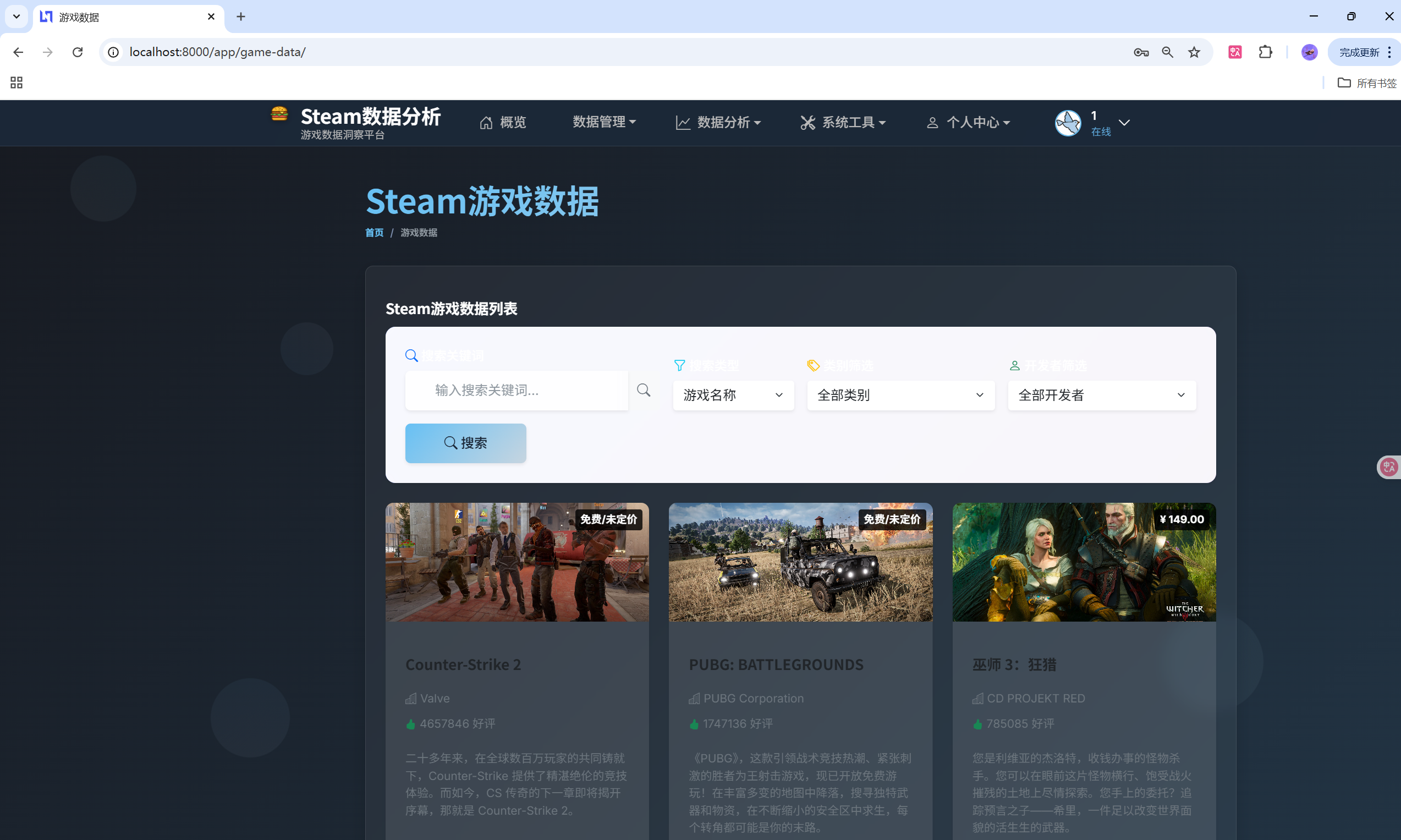Click the address bar URL
Image resolution: width=1401 pixels, height=840 pixels.
217,52
